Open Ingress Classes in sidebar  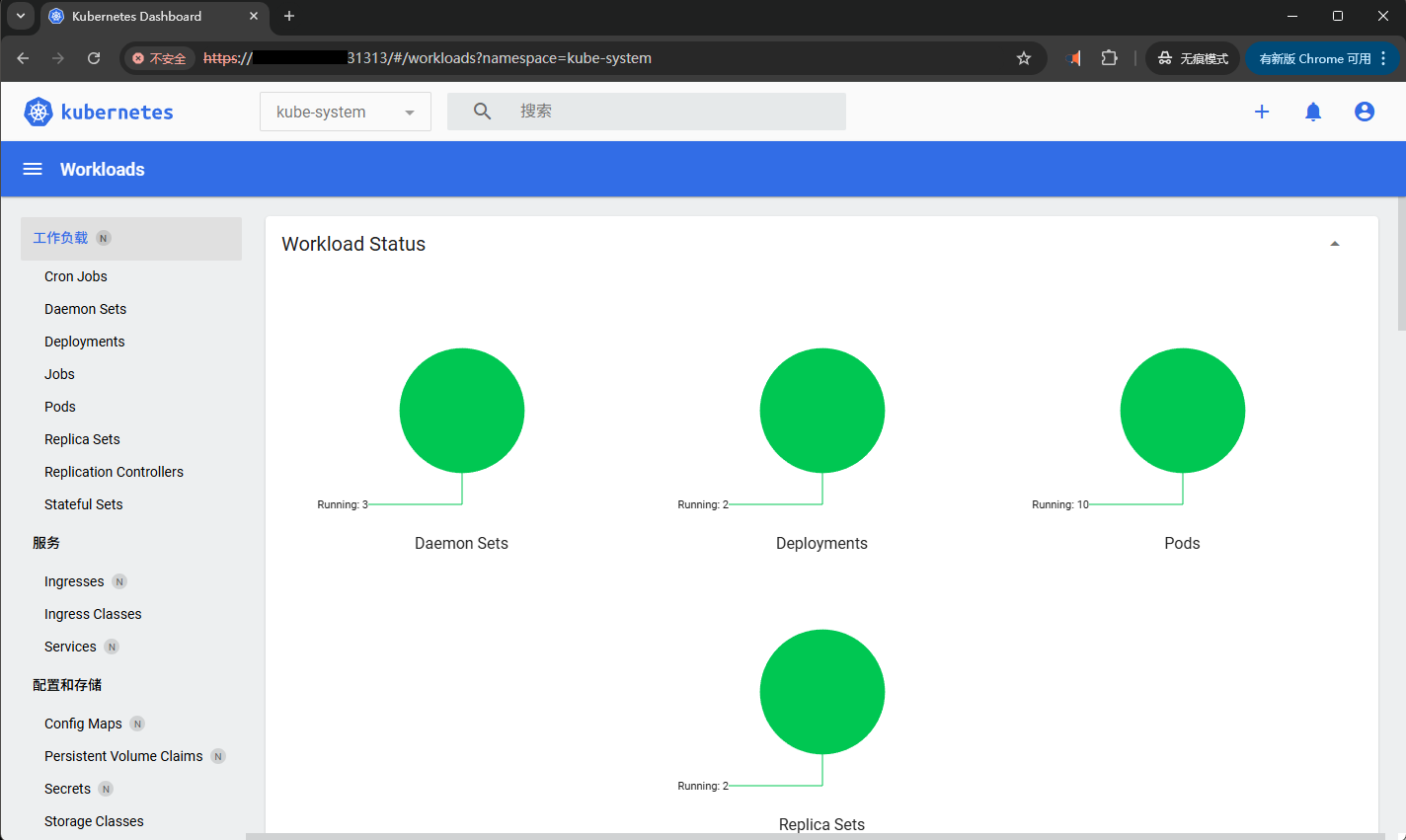[x=93, y=614]
